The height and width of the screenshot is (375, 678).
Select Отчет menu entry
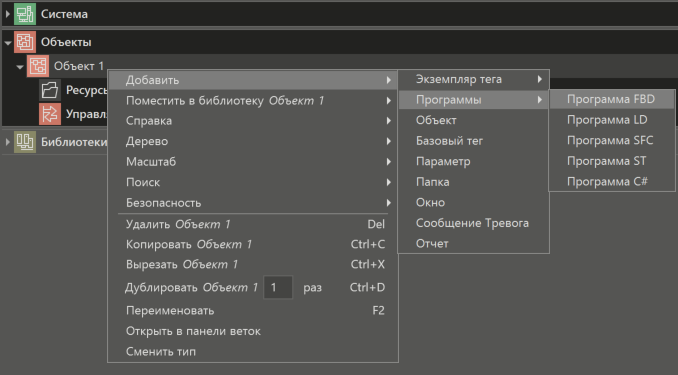click(473, 244)
